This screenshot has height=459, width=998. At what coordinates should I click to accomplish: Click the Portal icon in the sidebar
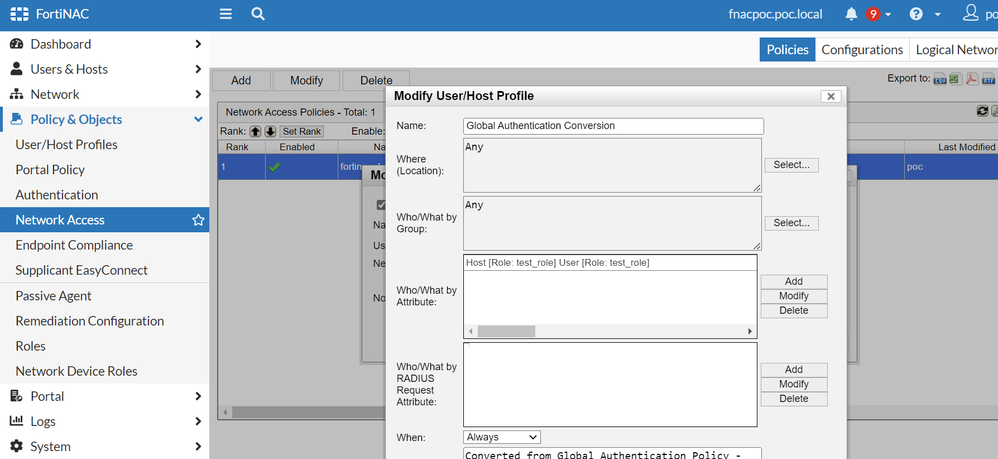tap(17, 396)
